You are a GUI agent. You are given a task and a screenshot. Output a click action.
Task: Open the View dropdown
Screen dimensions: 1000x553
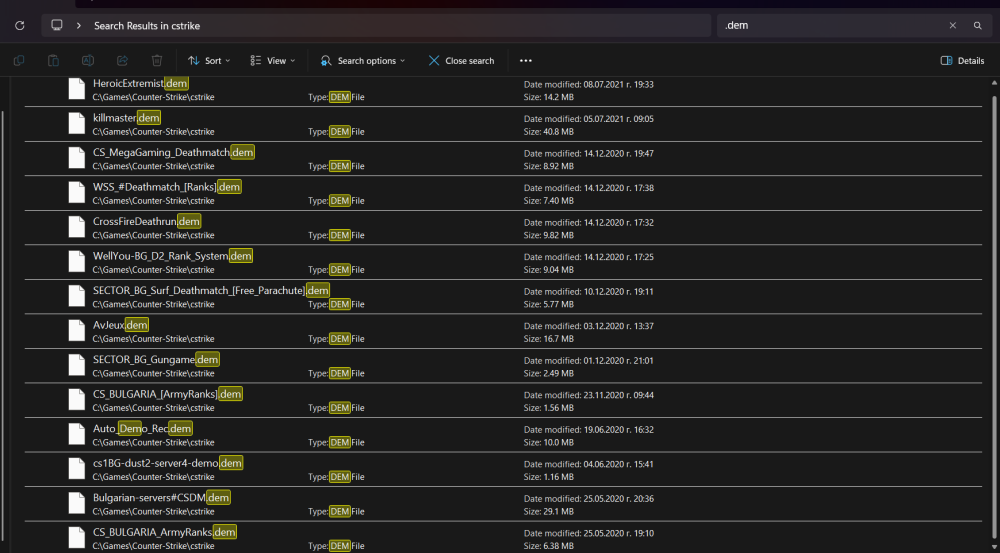tap(273, 61)
